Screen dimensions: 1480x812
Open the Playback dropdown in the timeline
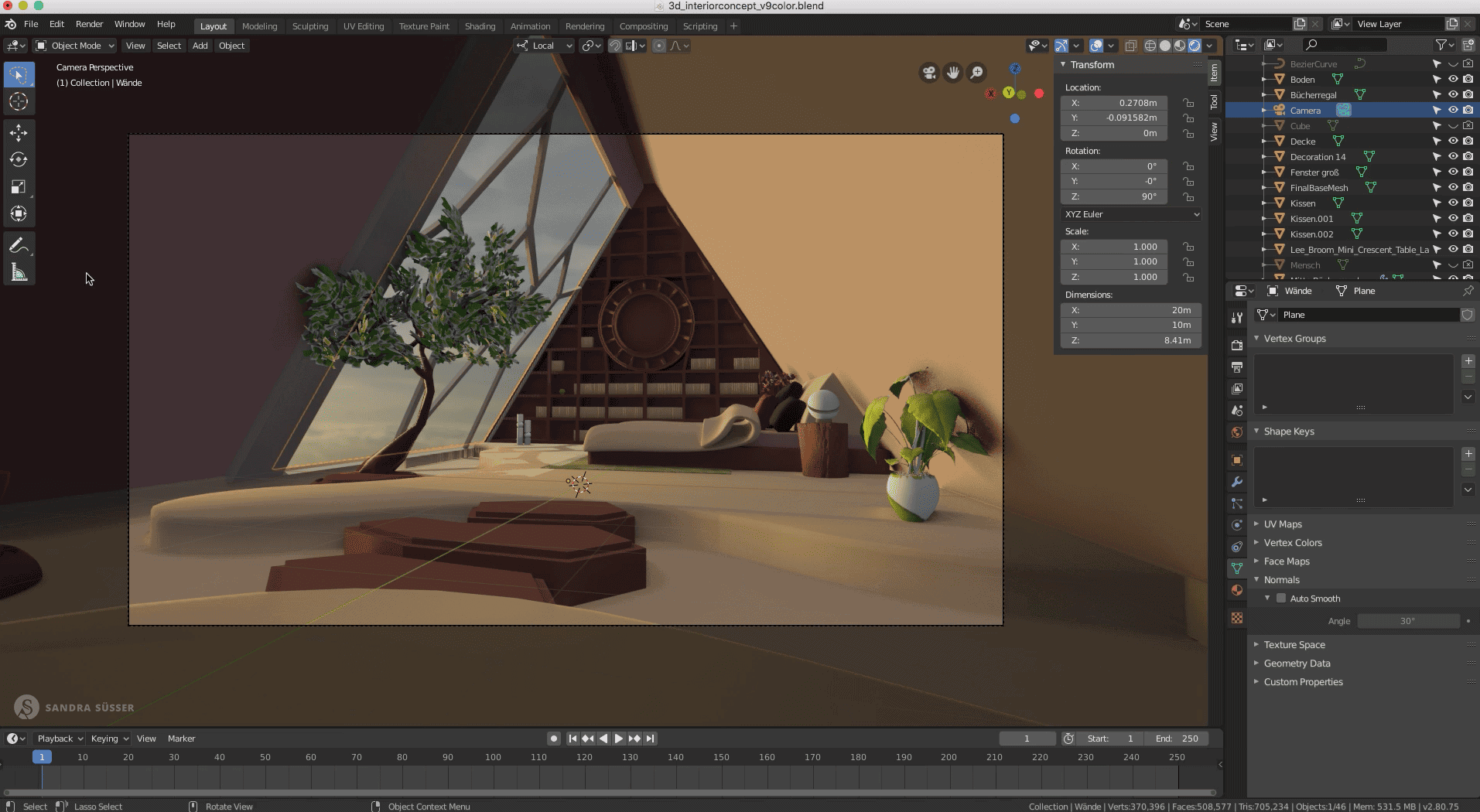(60, 739)
